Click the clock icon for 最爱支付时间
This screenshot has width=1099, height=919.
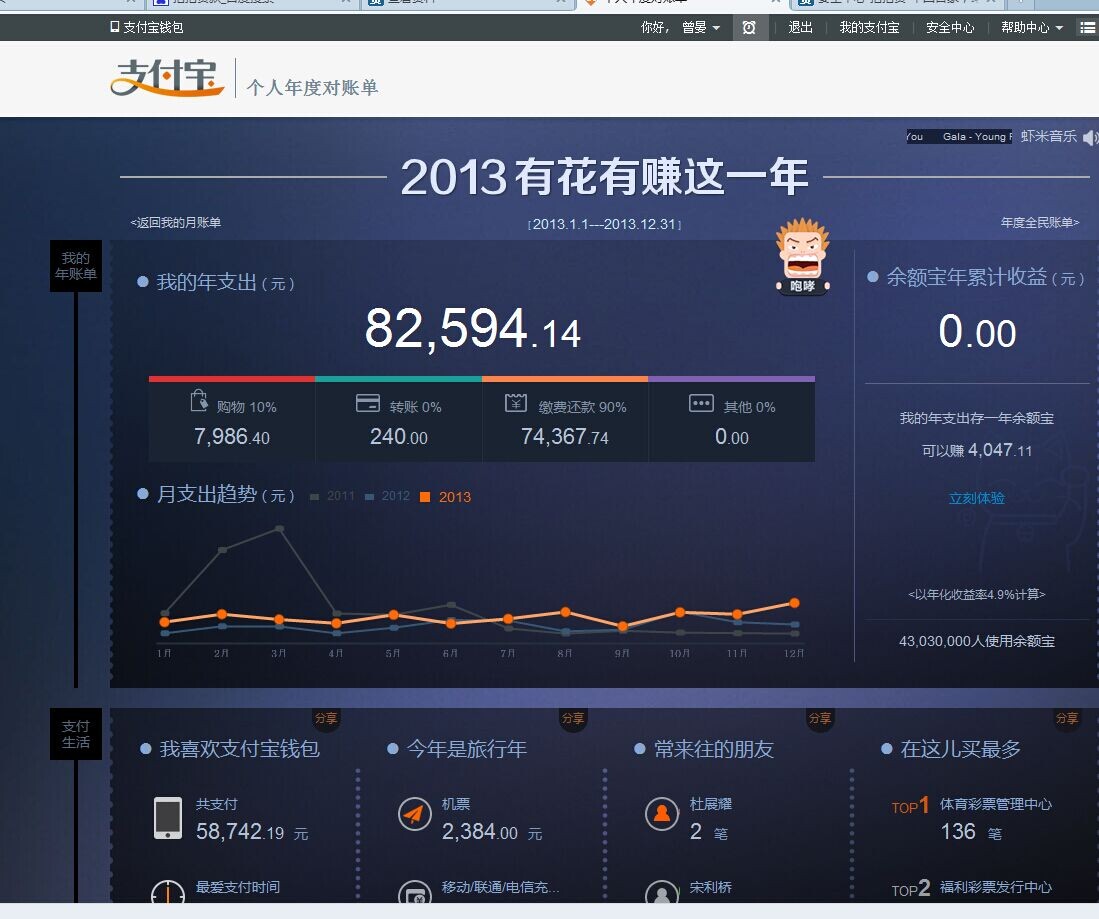168,892
